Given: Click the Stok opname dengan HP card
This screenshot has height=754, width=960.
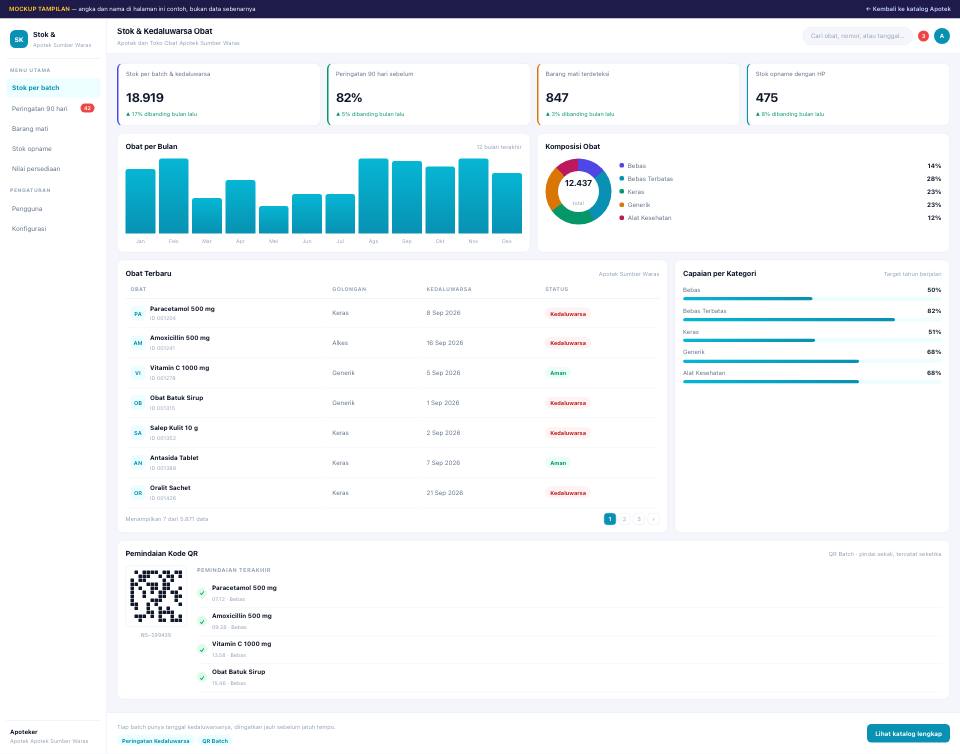Looking at the screenshot, I should (848, 94).
